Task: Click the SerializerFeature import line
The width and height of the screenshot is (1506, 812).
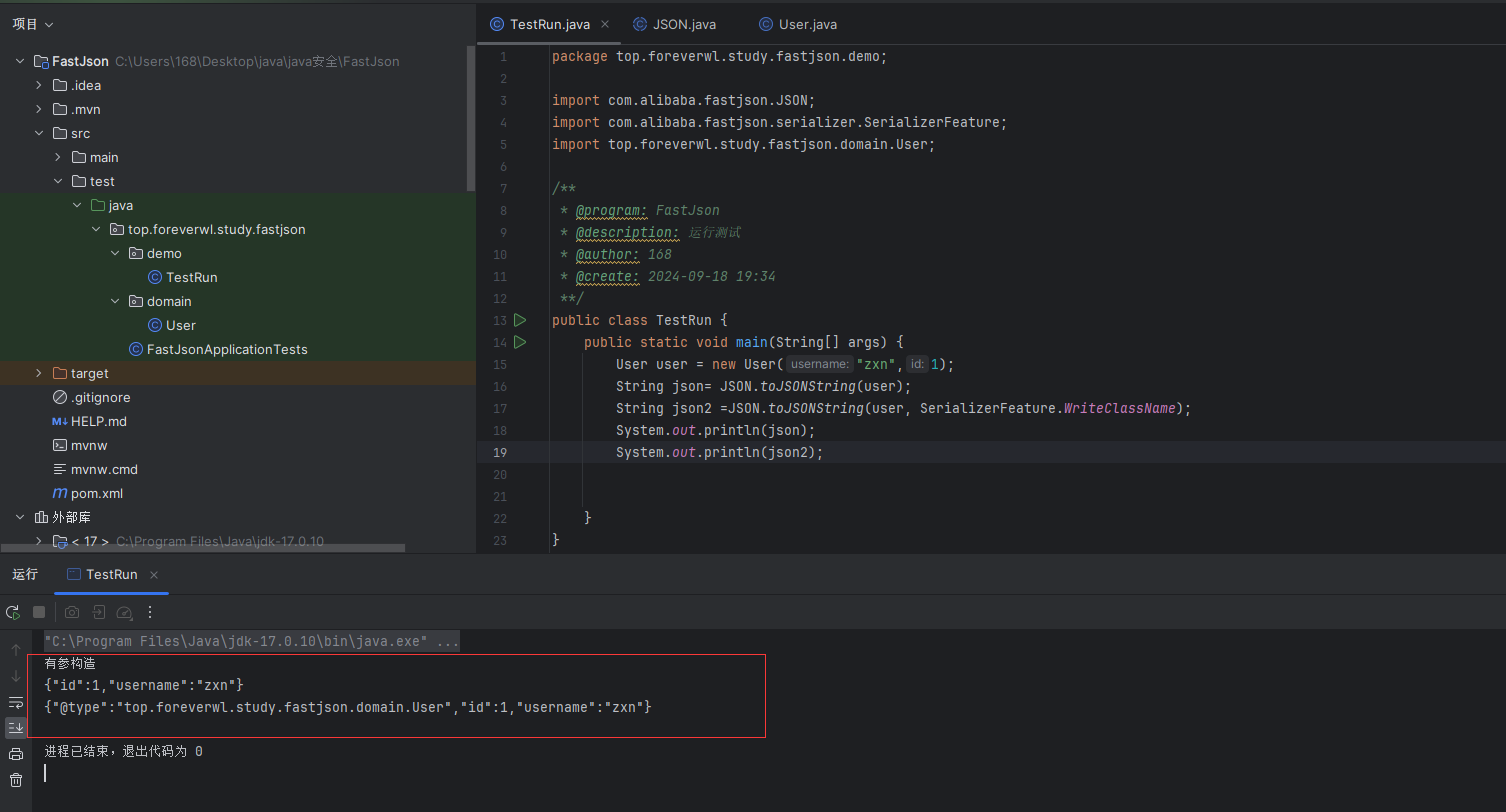Action: [x=780, y=122]
